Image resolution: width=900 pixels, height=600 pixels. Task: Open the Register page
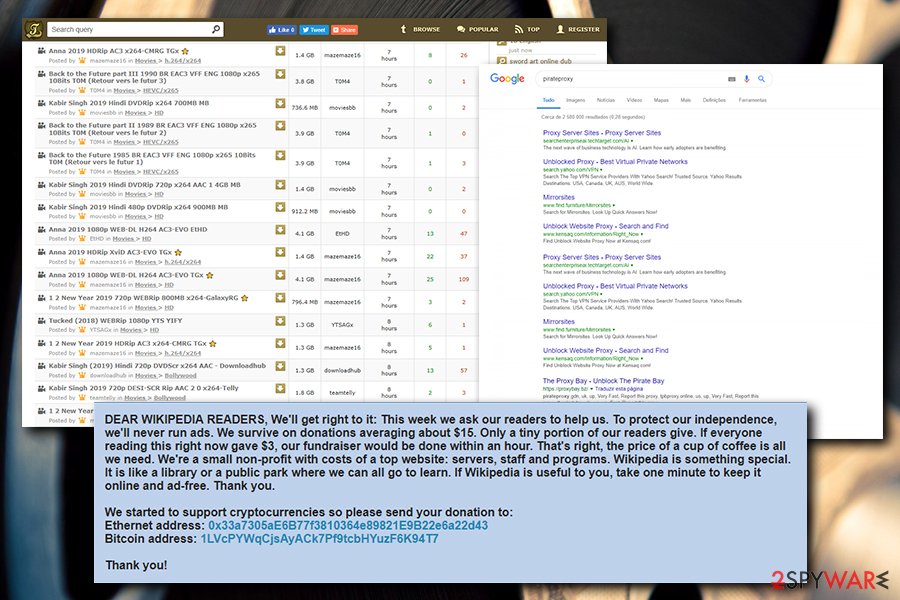point(578,29)
